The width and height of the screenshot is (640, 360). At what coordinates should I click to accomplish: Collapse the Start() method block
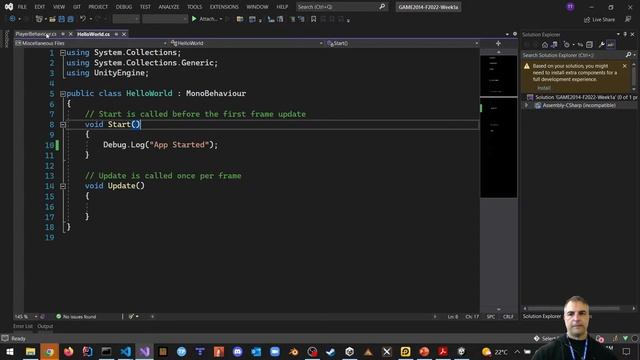pos(63,124)
